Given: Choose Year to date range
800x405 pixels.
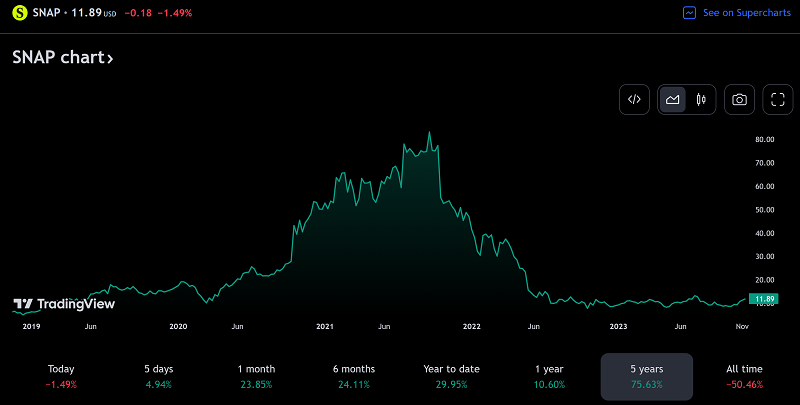Looking at the screenshot, I should (451, 376).
